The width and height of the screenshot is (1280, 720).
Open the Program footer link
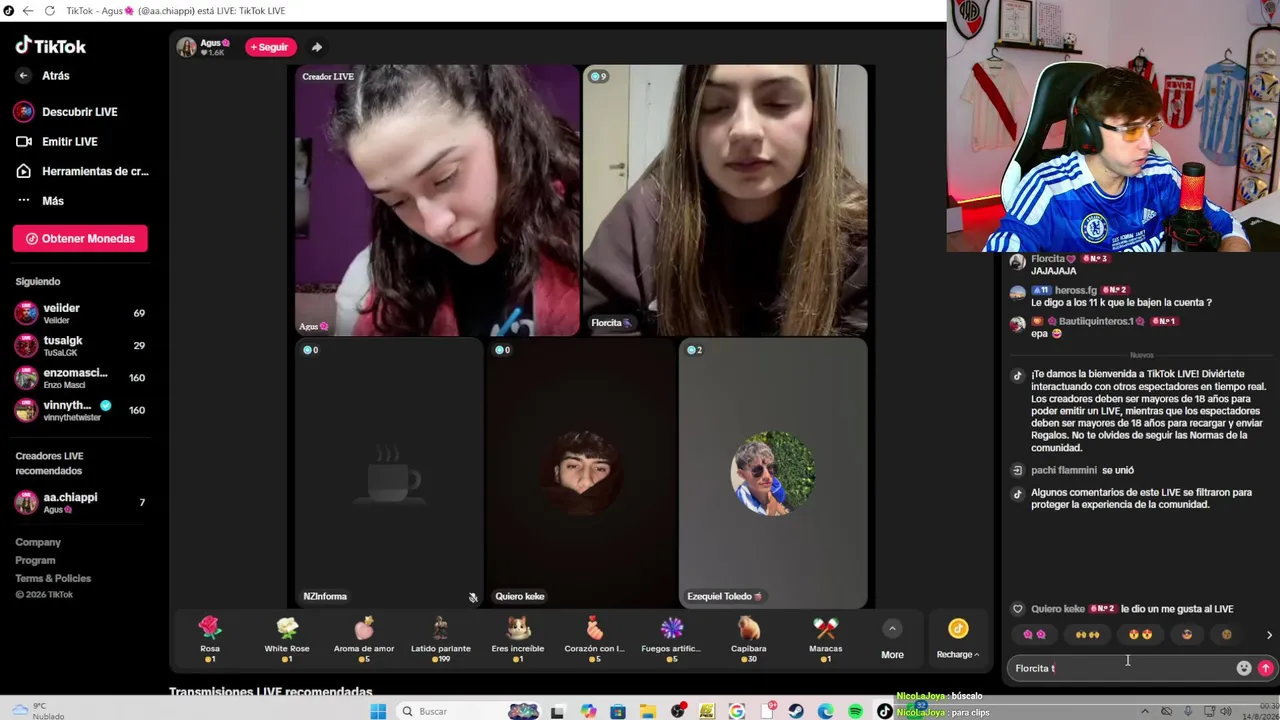pyautogui.click(x=35, y=560)
